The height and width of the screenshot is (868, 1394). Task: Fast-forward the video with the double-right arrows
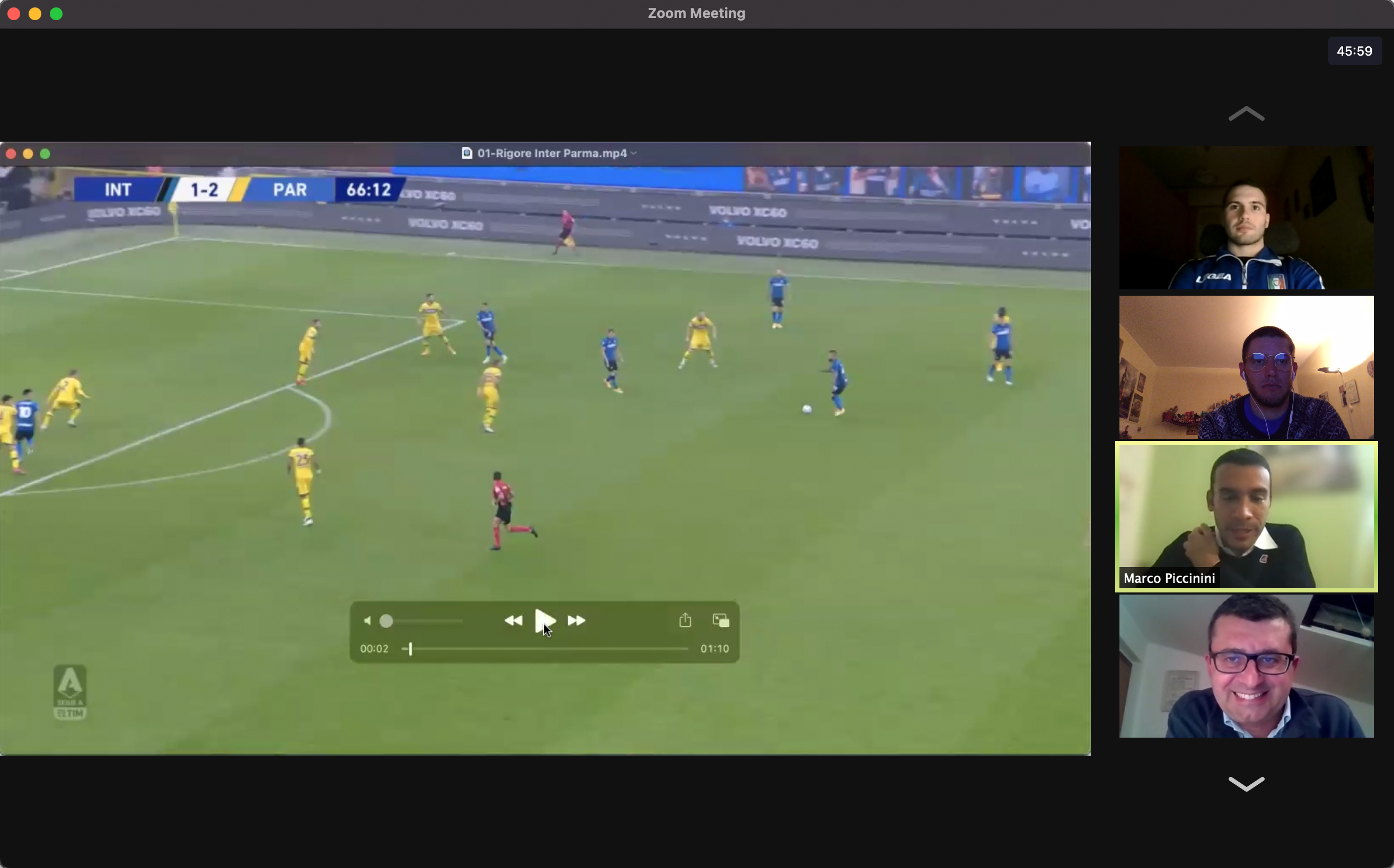(x=577, y=621)
